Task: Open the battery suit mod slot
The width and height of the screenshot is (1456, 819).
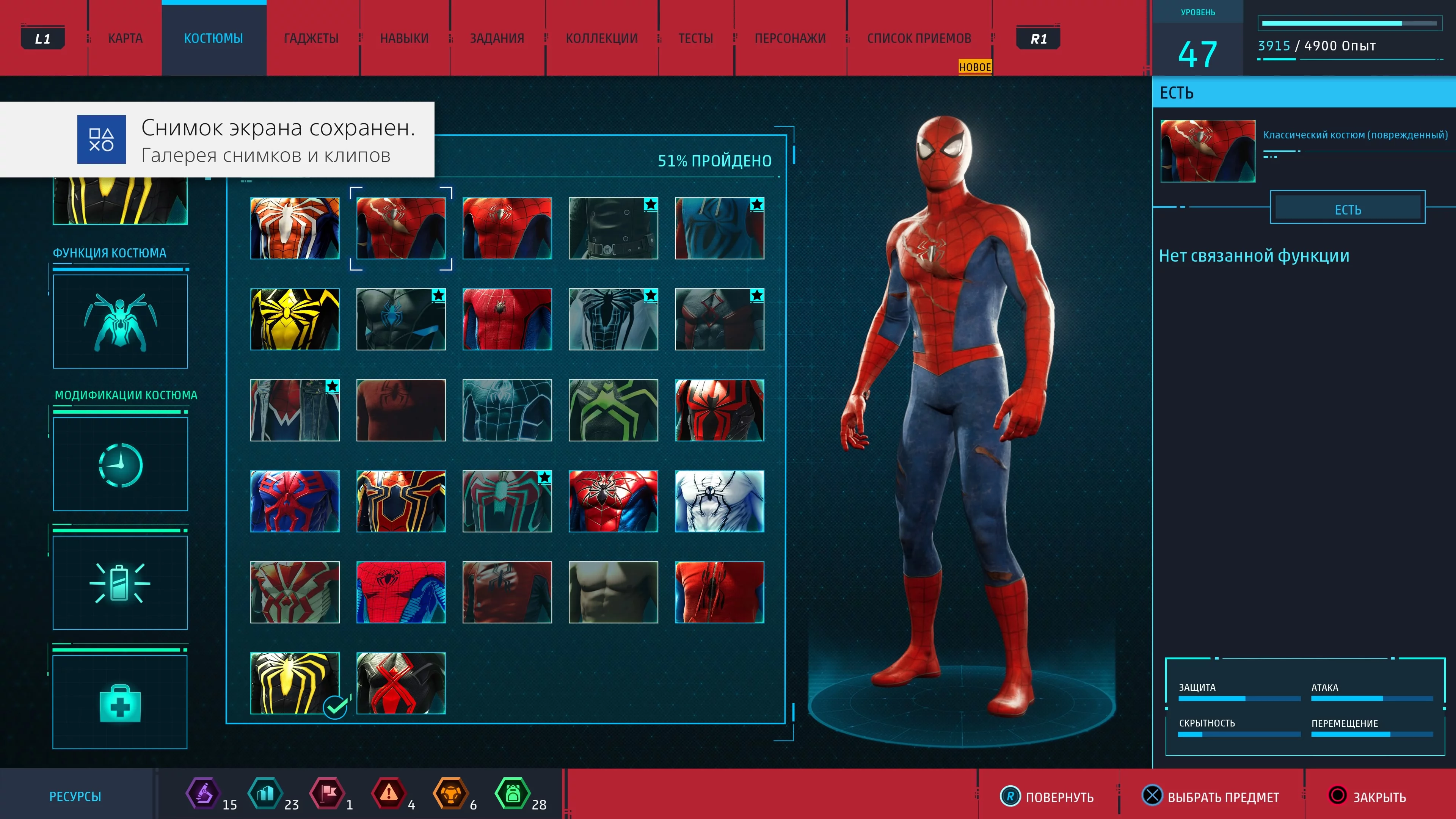Action: 121,583
